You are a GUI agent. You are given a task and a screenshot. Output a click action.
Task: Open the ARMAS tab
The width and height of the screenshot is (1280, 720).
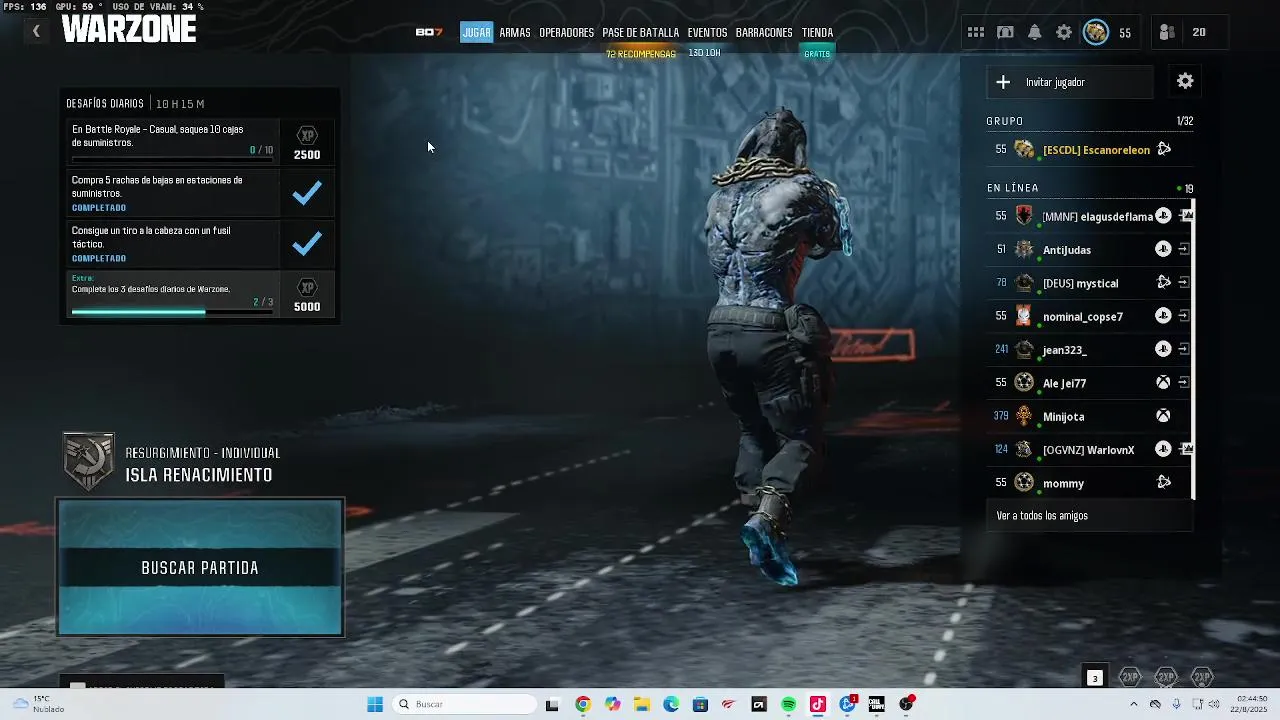(515, 32)
